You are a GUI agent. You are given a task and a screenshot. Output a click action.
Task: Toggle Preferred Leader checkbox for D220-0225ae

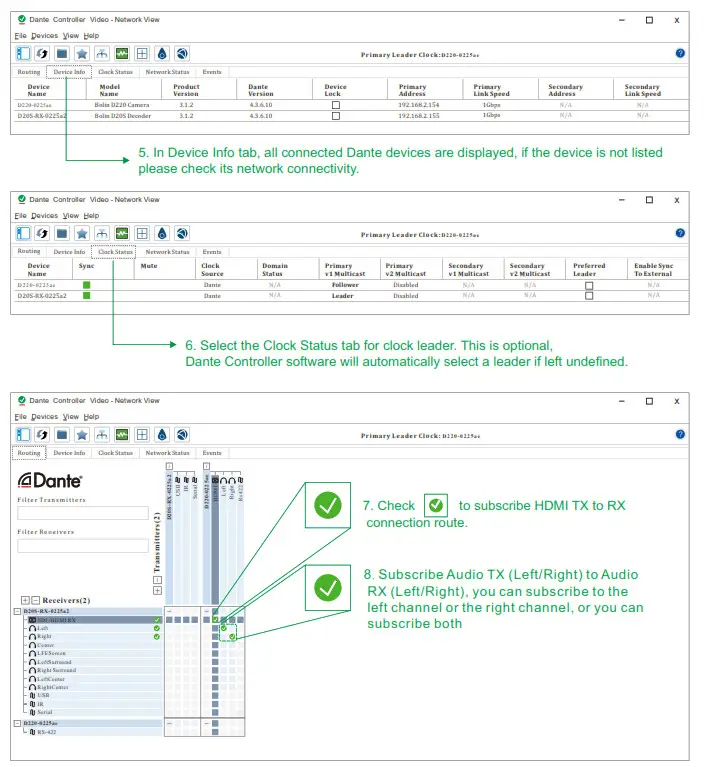(589, 285)
